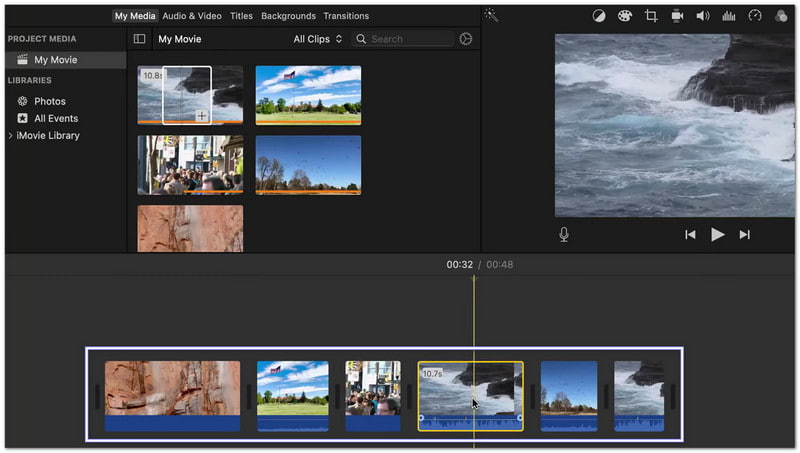Open the clip filter and audio effects tool
Screen dimensions: 800x453
tap(781, 16)
